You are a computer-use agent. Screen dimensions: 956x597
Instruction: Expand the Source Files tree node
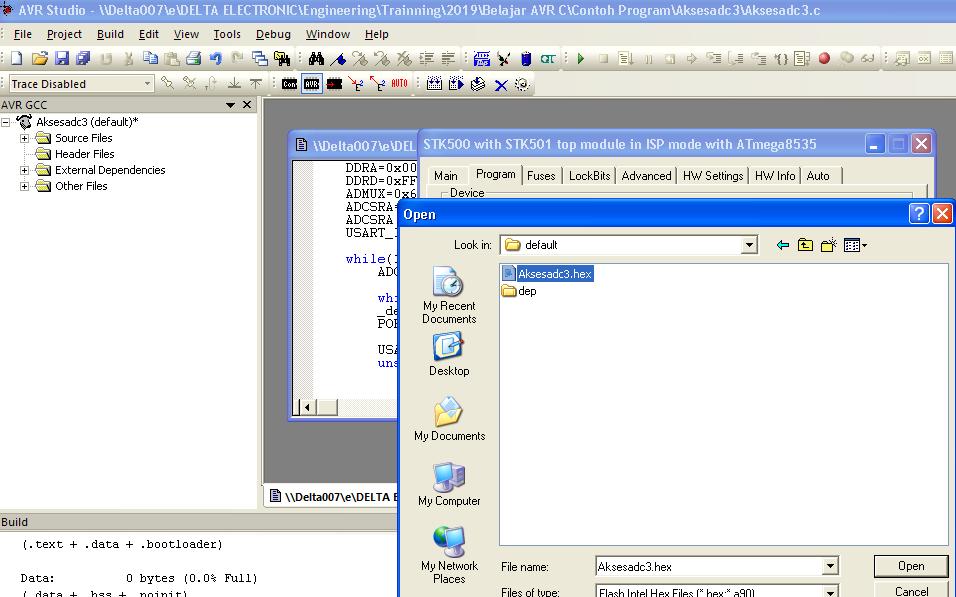[25, 138]
